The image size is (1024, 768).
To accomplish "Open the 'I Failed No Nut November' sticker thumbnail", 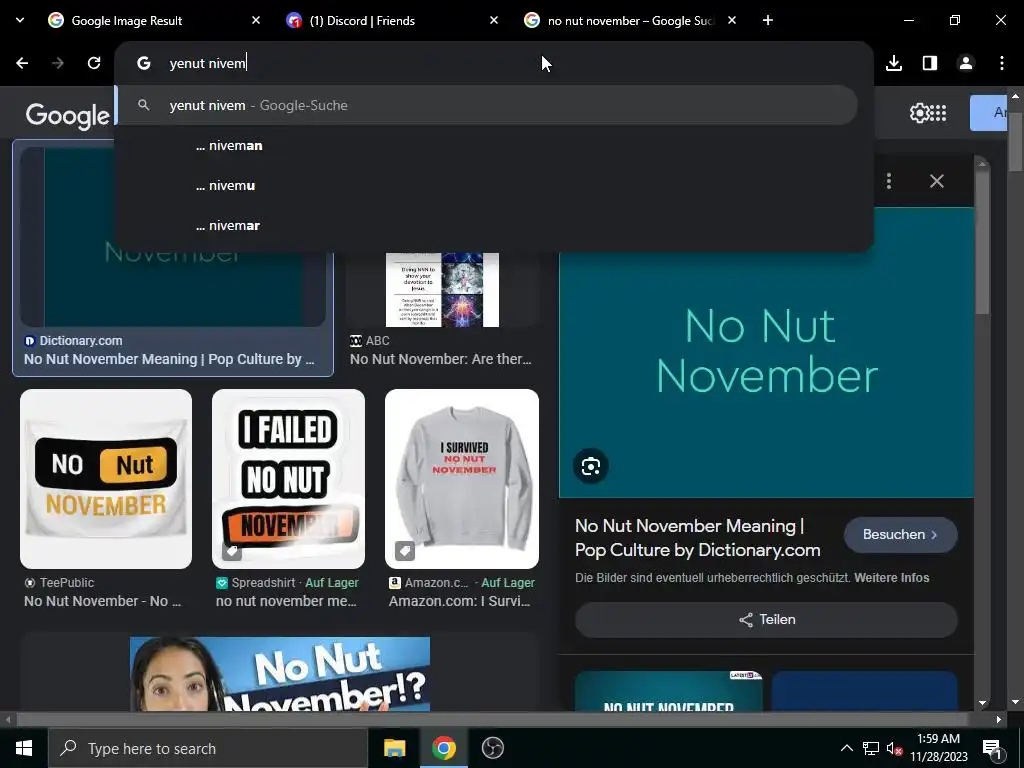I will click(289, 479).
